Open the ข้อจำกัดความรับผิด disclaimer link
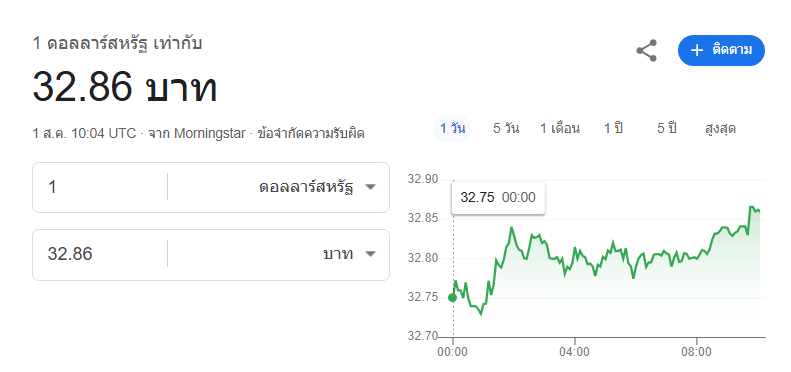 click(x=311, y=134)
